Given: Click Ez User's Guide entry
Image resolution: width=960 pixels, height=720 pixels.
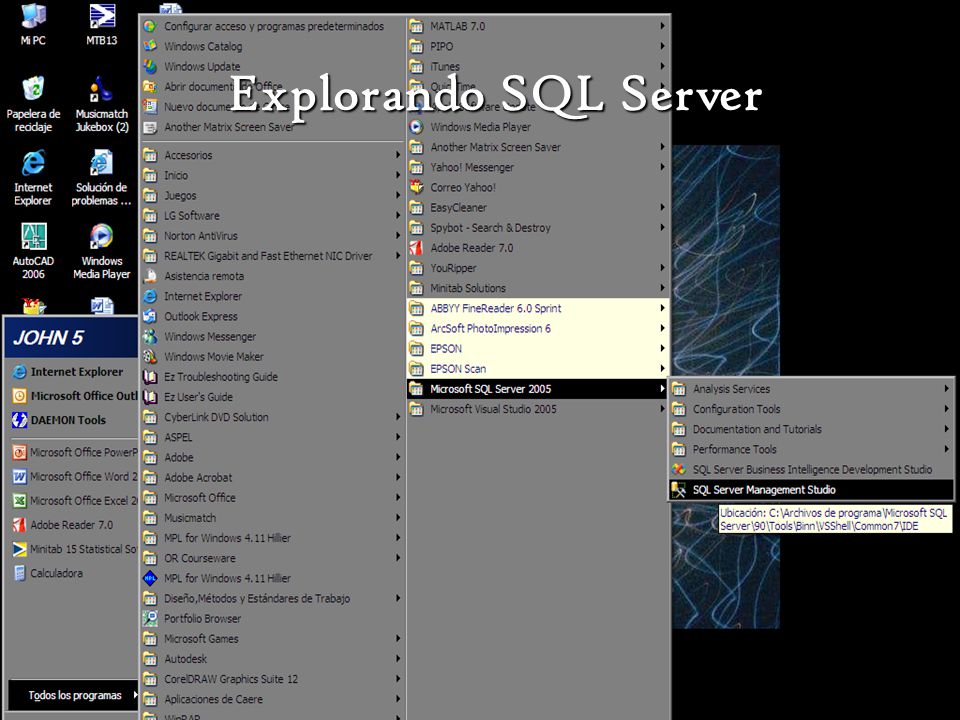Looking at the screenshot, I should click(x=272, y=397).
